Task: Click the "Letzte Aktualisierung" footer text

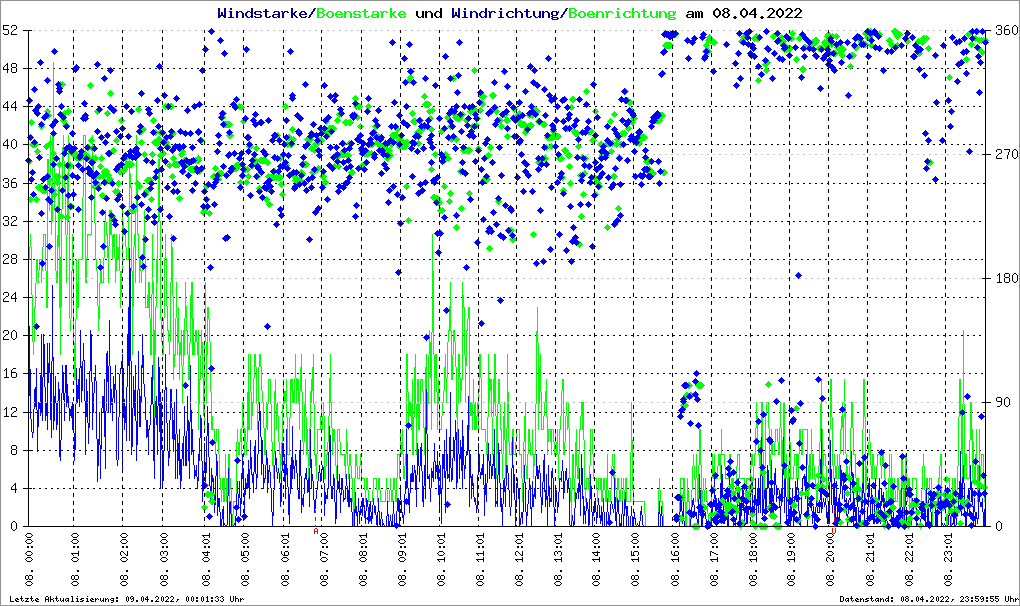Action: tap(125, 599)
